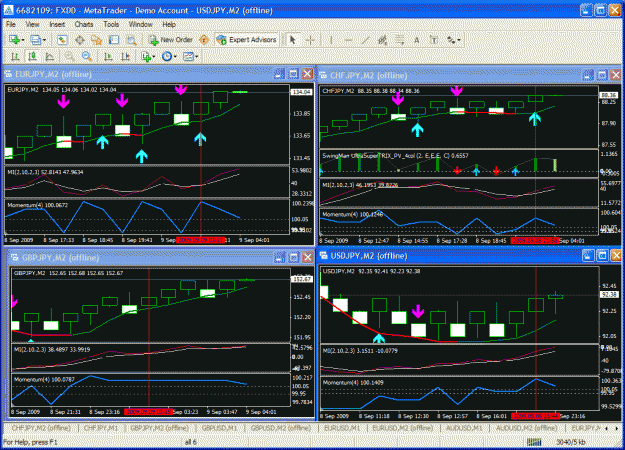Select the crosshair tool

pyautogui.click(x=310, y=40)
